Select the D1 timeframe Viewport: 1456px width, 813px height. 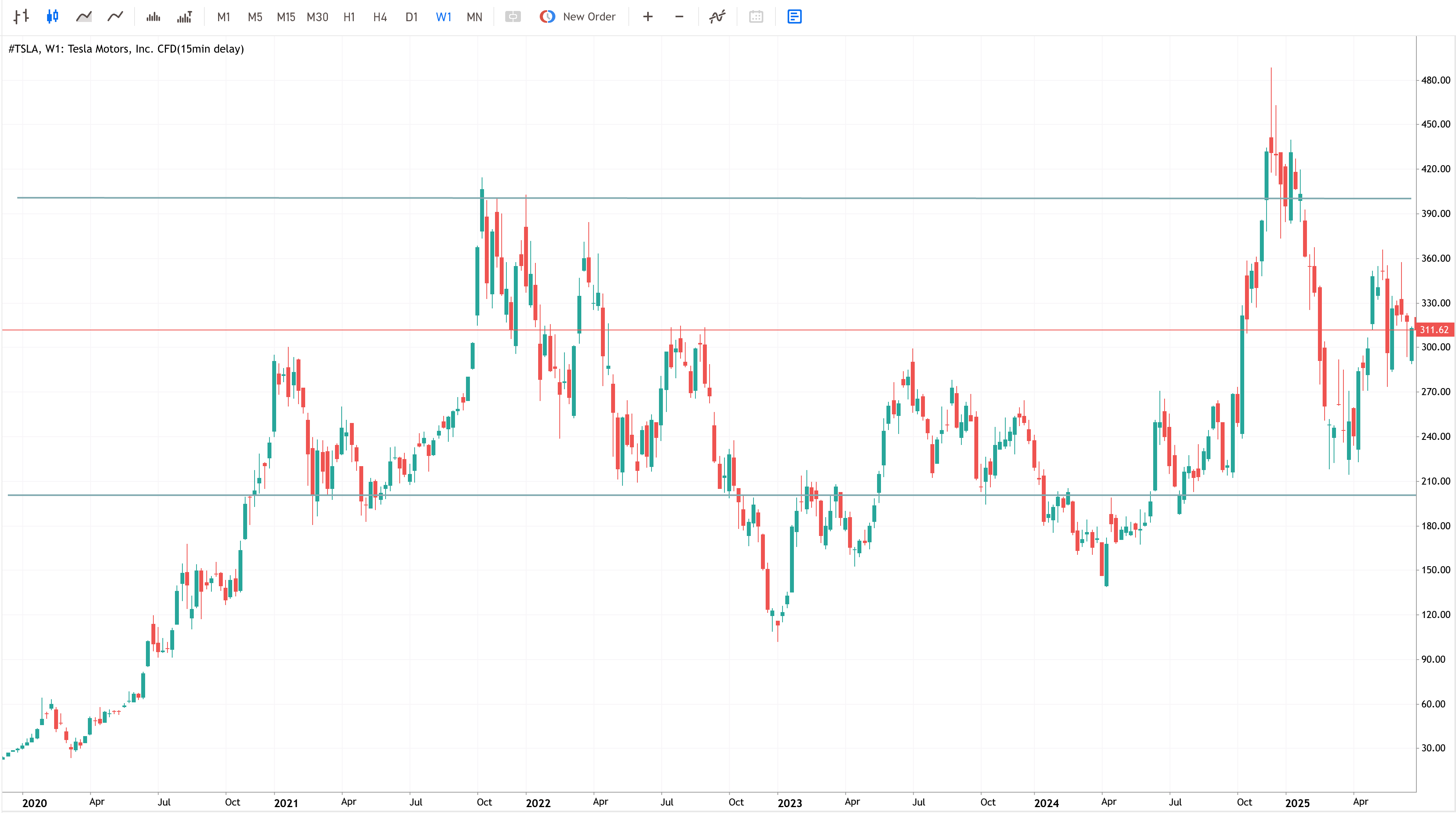pos(411,17)
